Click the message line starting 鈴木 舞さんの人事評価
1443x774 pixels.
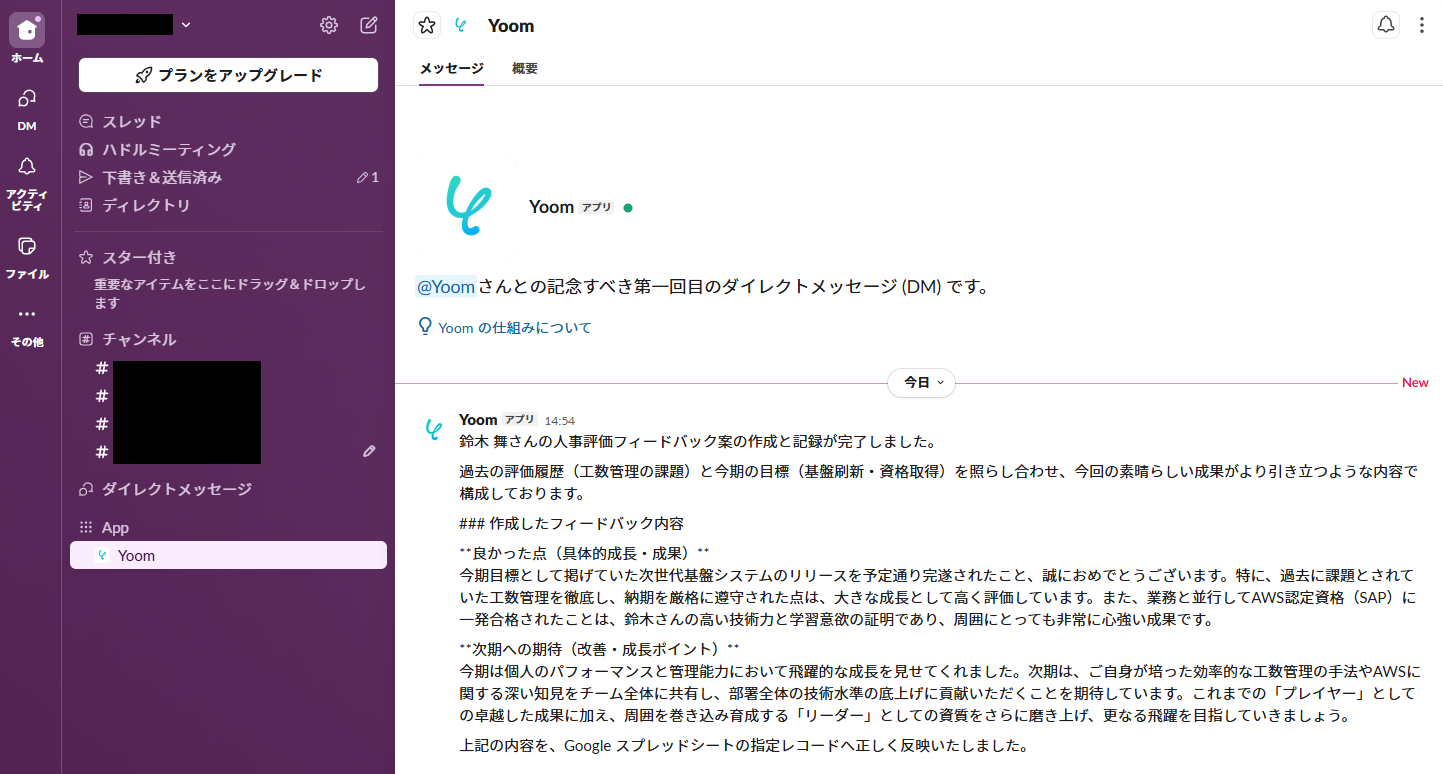pos(698,442)
